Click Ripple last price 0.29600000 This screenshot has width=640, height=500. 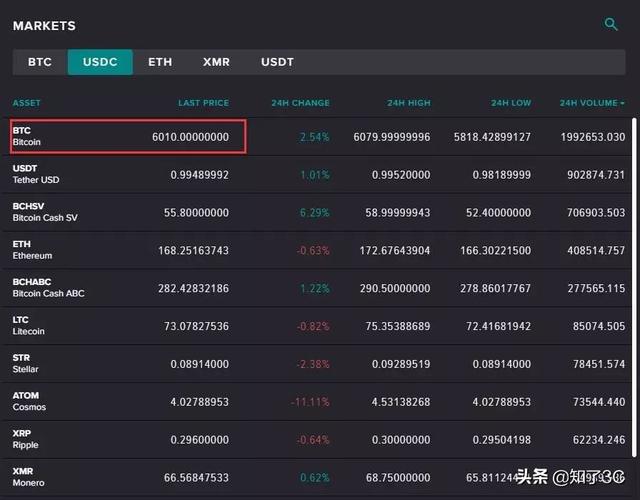200,440
